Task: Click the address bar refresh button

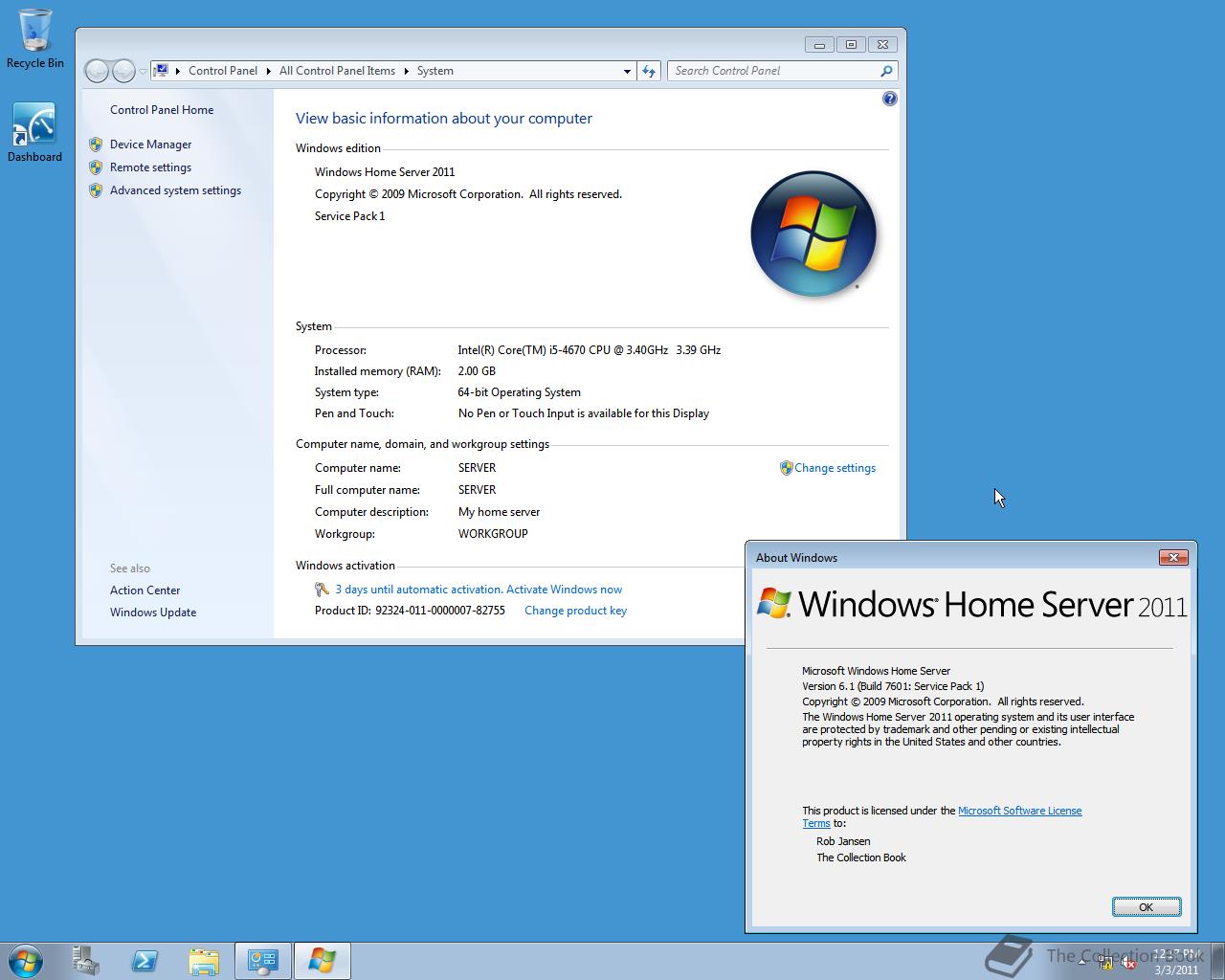Action: tap(649, 71)
